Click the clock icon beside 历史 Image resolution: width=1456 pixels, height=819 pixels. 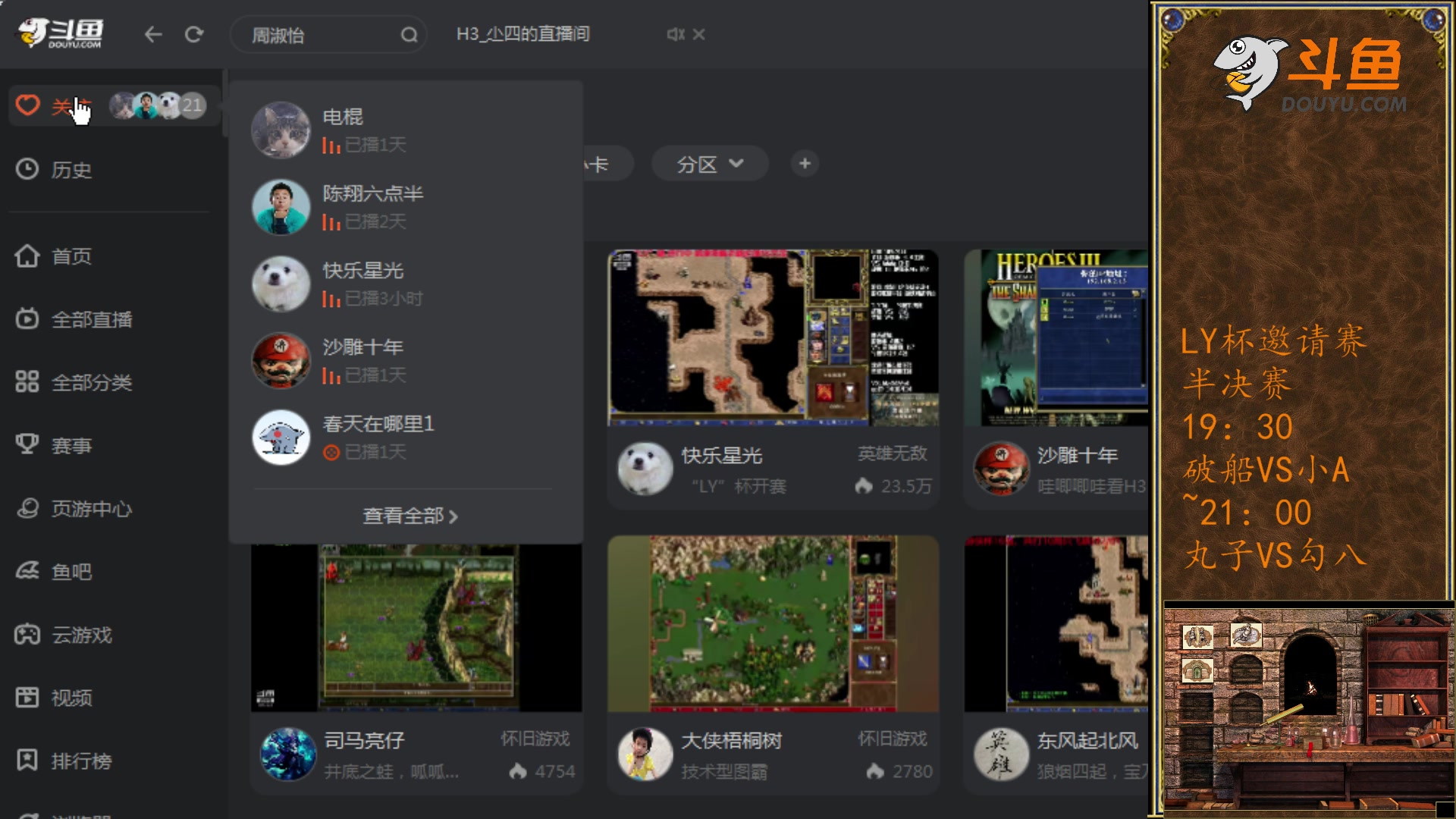click(x=27, y=168)
